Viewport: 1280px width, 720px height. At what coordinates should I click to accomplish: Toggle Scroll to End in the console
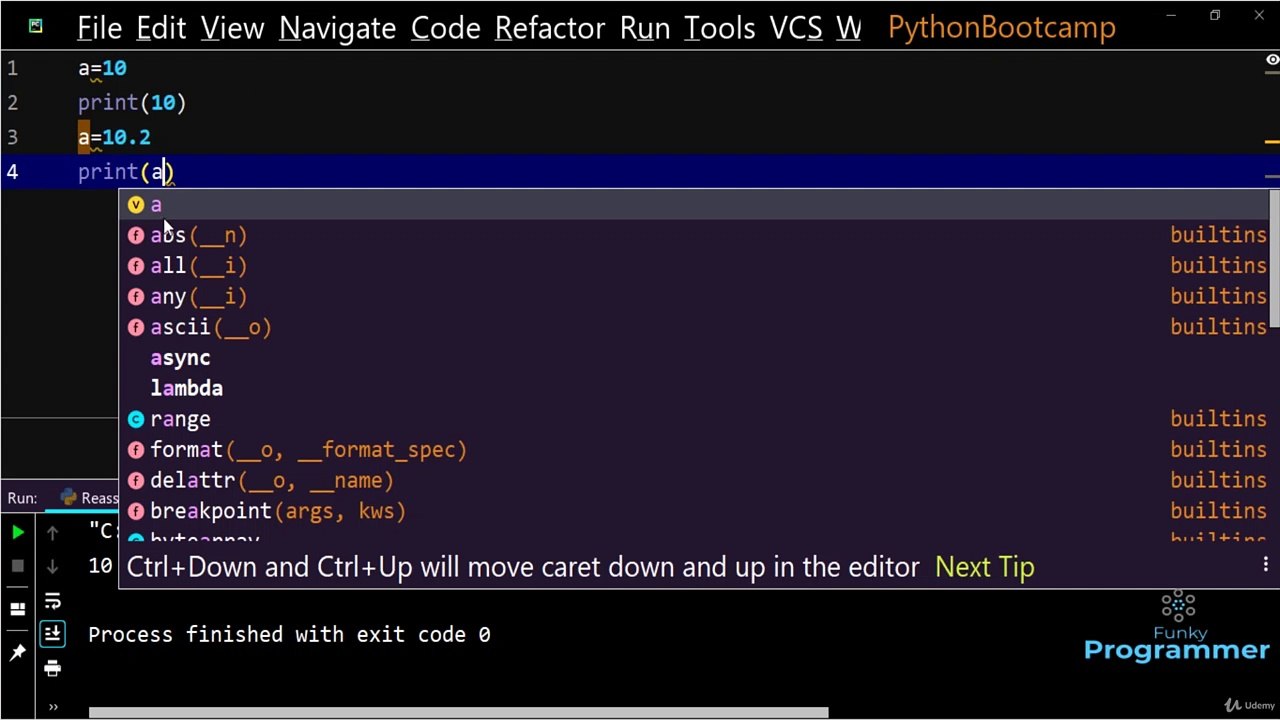coord(53,634)
